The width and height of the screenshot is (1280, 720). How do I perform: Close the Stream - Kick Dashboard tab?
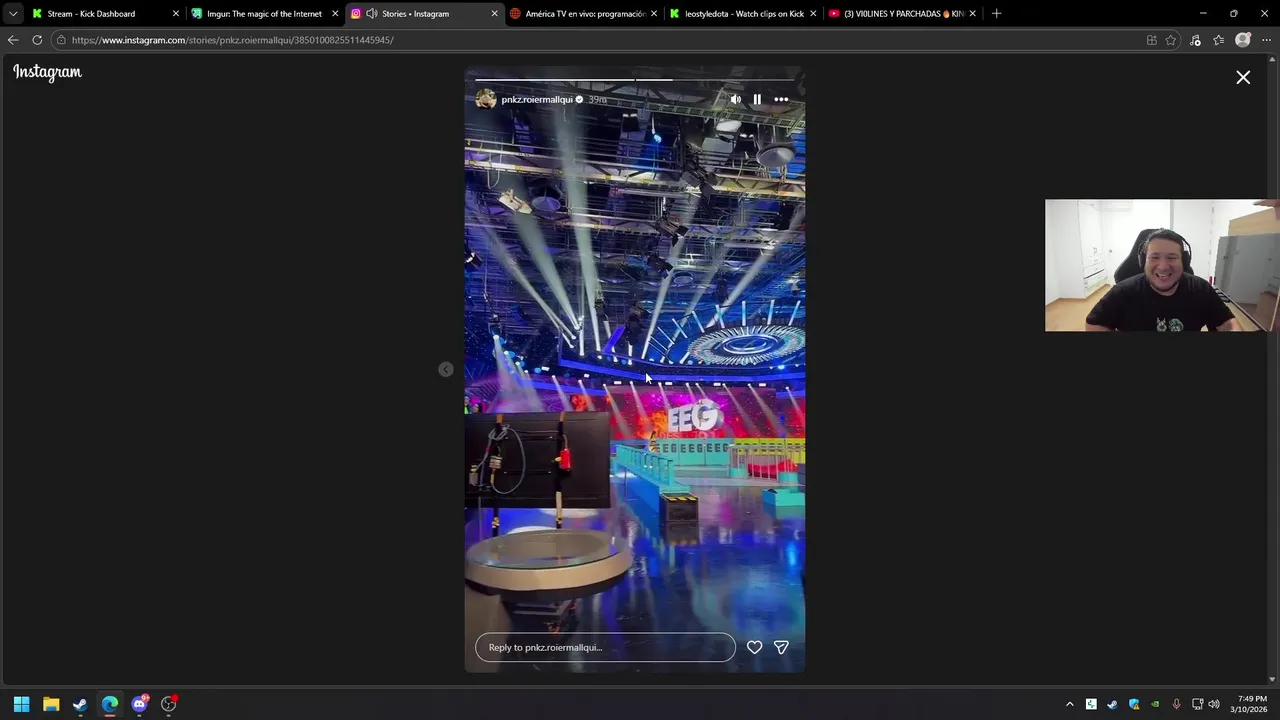click(x=176, y=14)
